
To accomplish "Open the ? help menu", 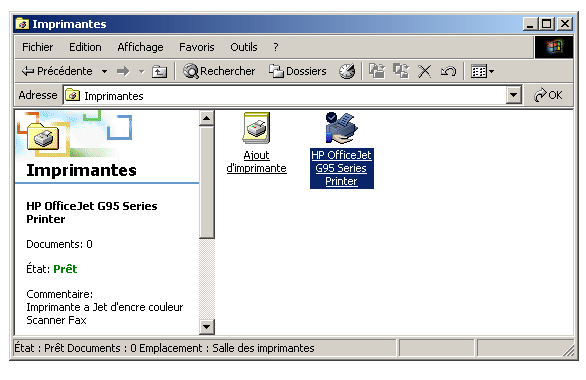I will point(275,47).
